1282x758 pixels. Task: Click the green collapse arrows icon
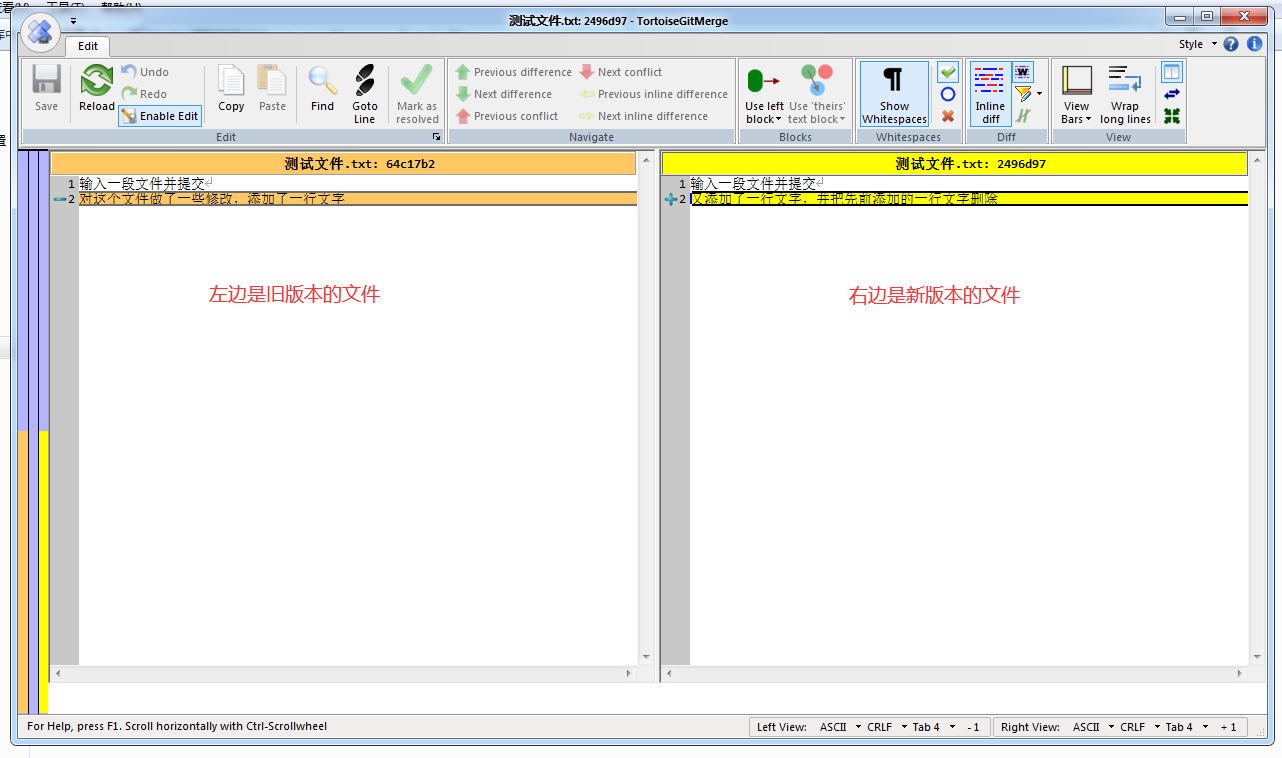point(1172,116)
